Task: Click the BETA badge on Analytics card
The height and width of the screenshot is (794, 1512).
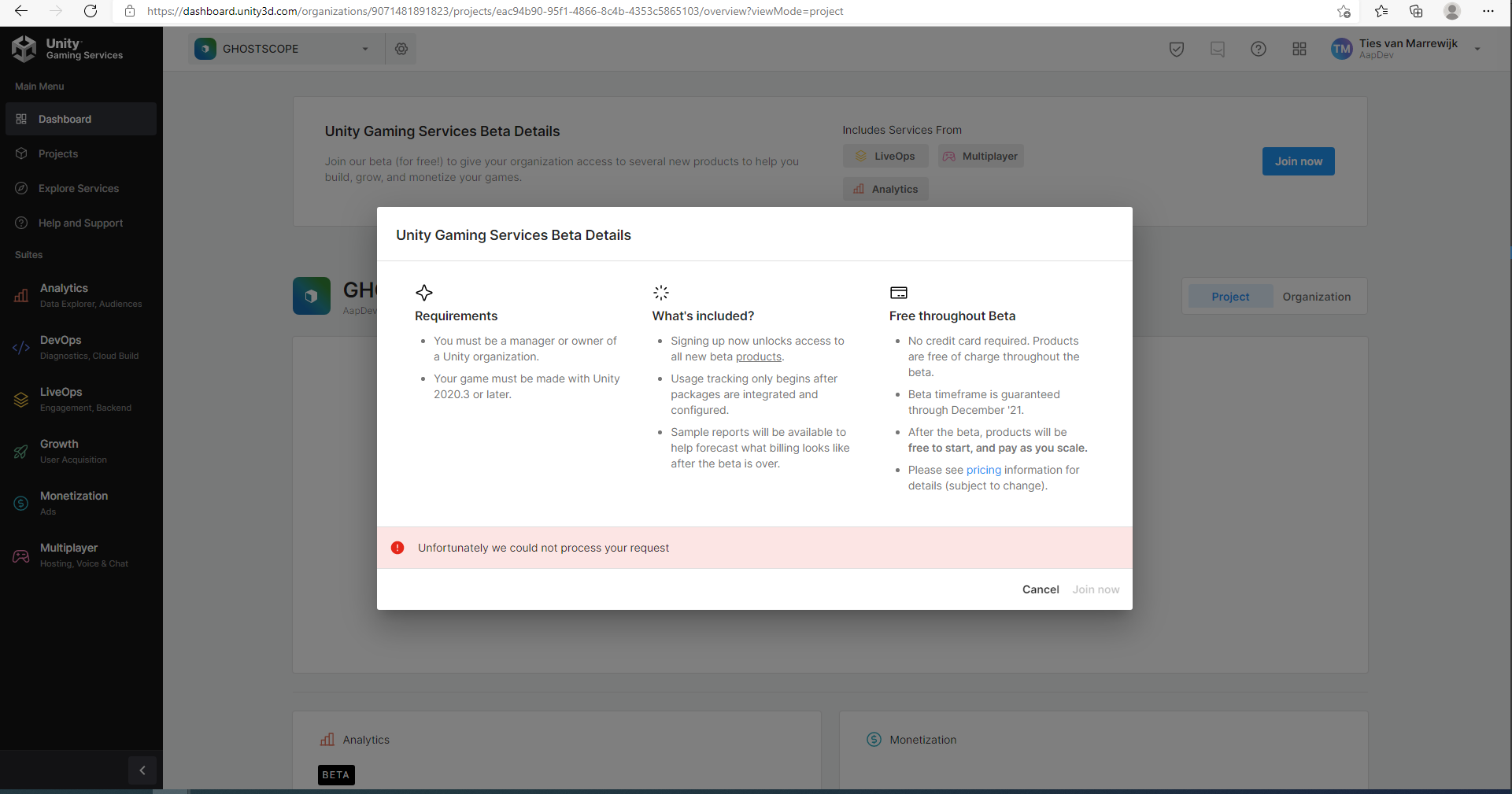Action: coord(336,775)
